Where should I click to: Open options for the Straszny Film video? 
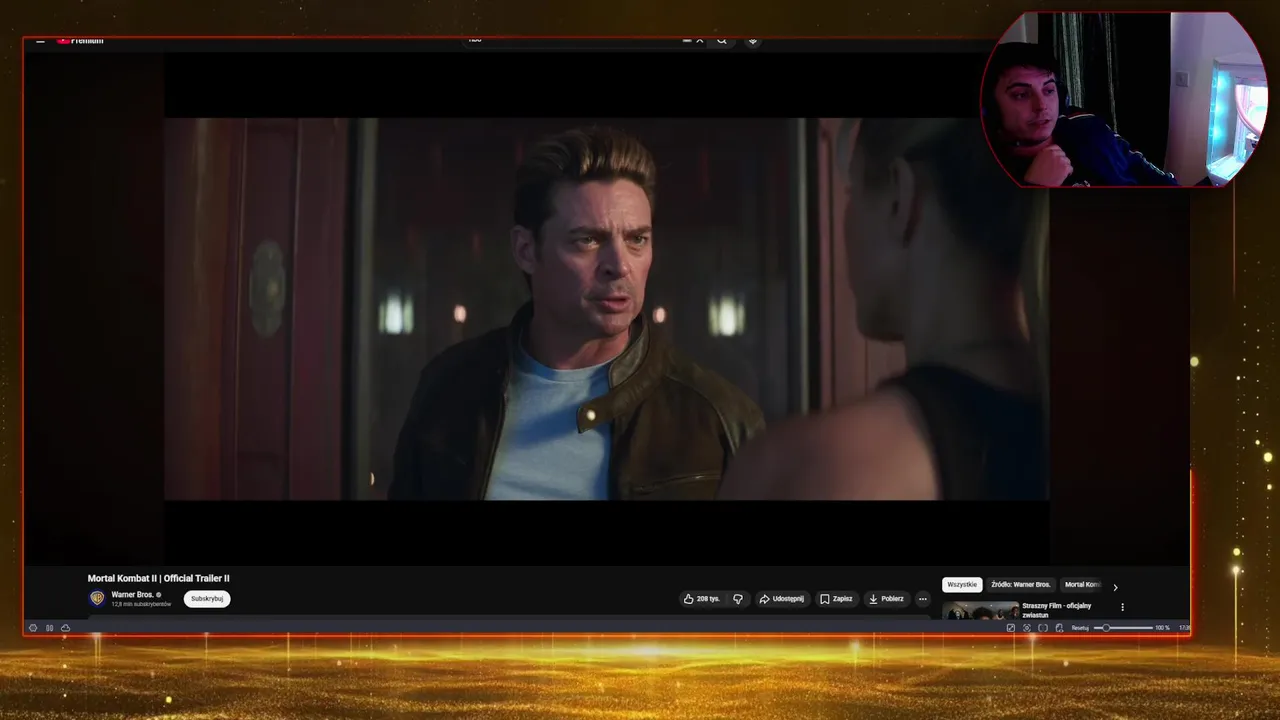(x=1122, y=607)
